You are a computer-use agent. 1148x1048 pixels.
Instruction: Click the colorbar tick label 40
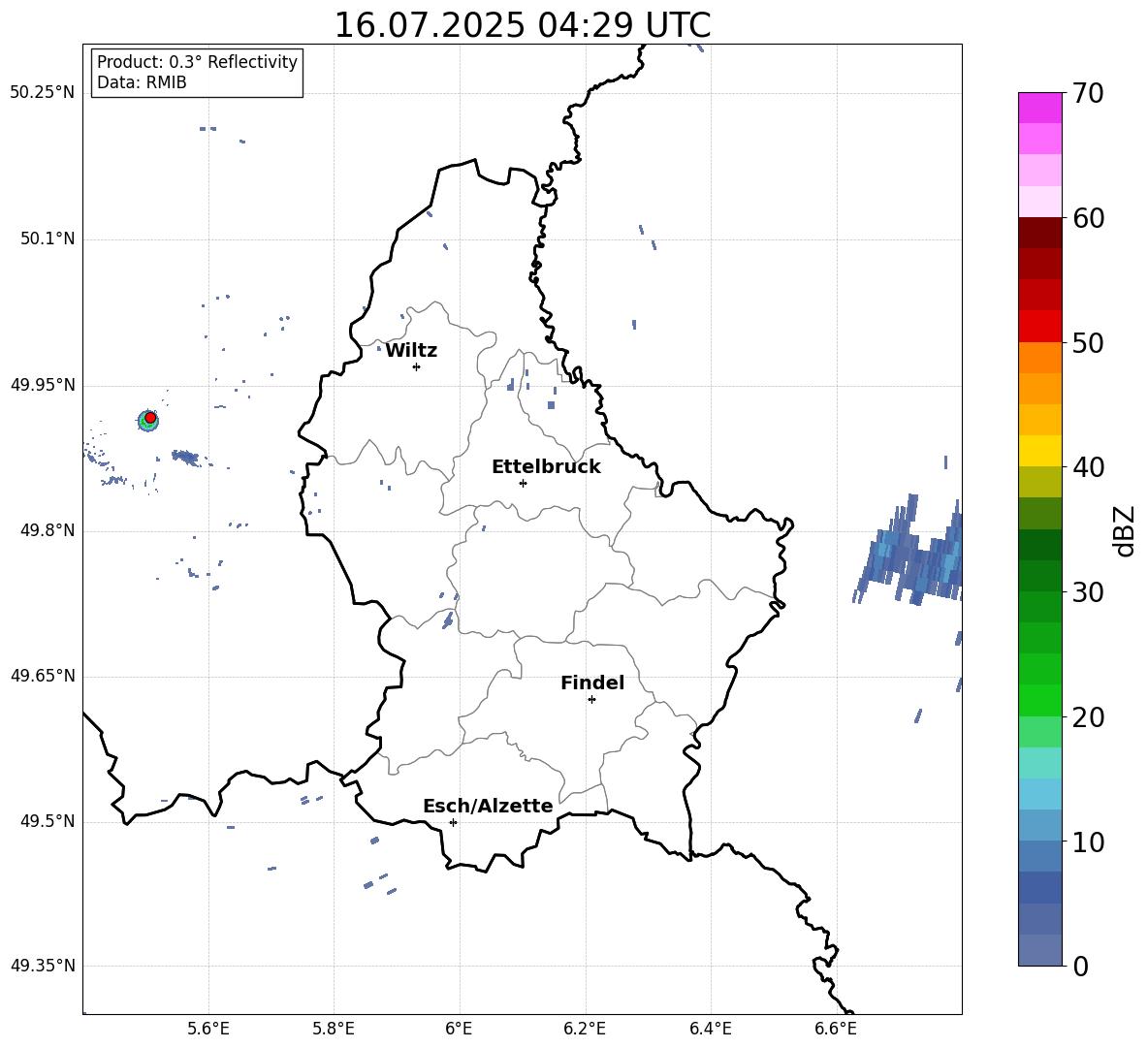point(1088,467)
